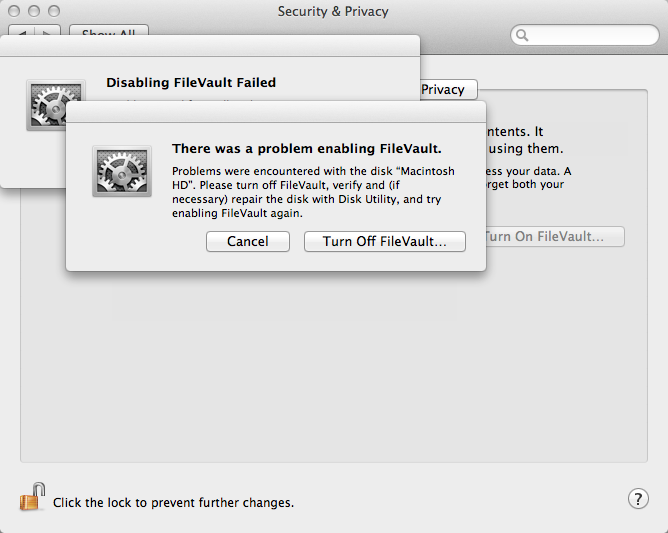Click the Turn Off FileVault… button
Viewport: 668px width, 533px height.
[385, 242]
